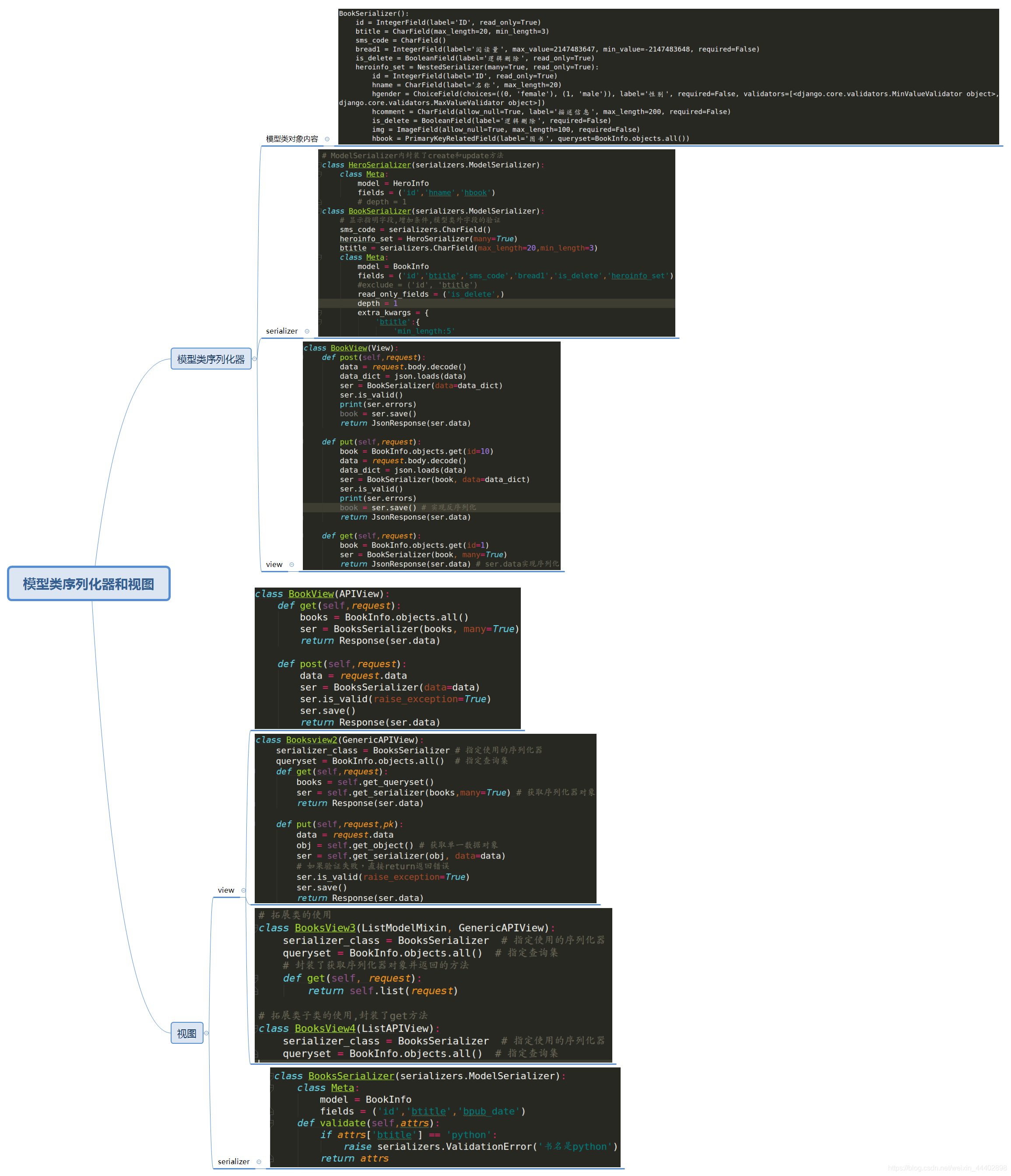Collapse the 模型类序列化器 branch with its circle toggle
The width and height of the screenshot is (1011, 1176).
point(255,359)
